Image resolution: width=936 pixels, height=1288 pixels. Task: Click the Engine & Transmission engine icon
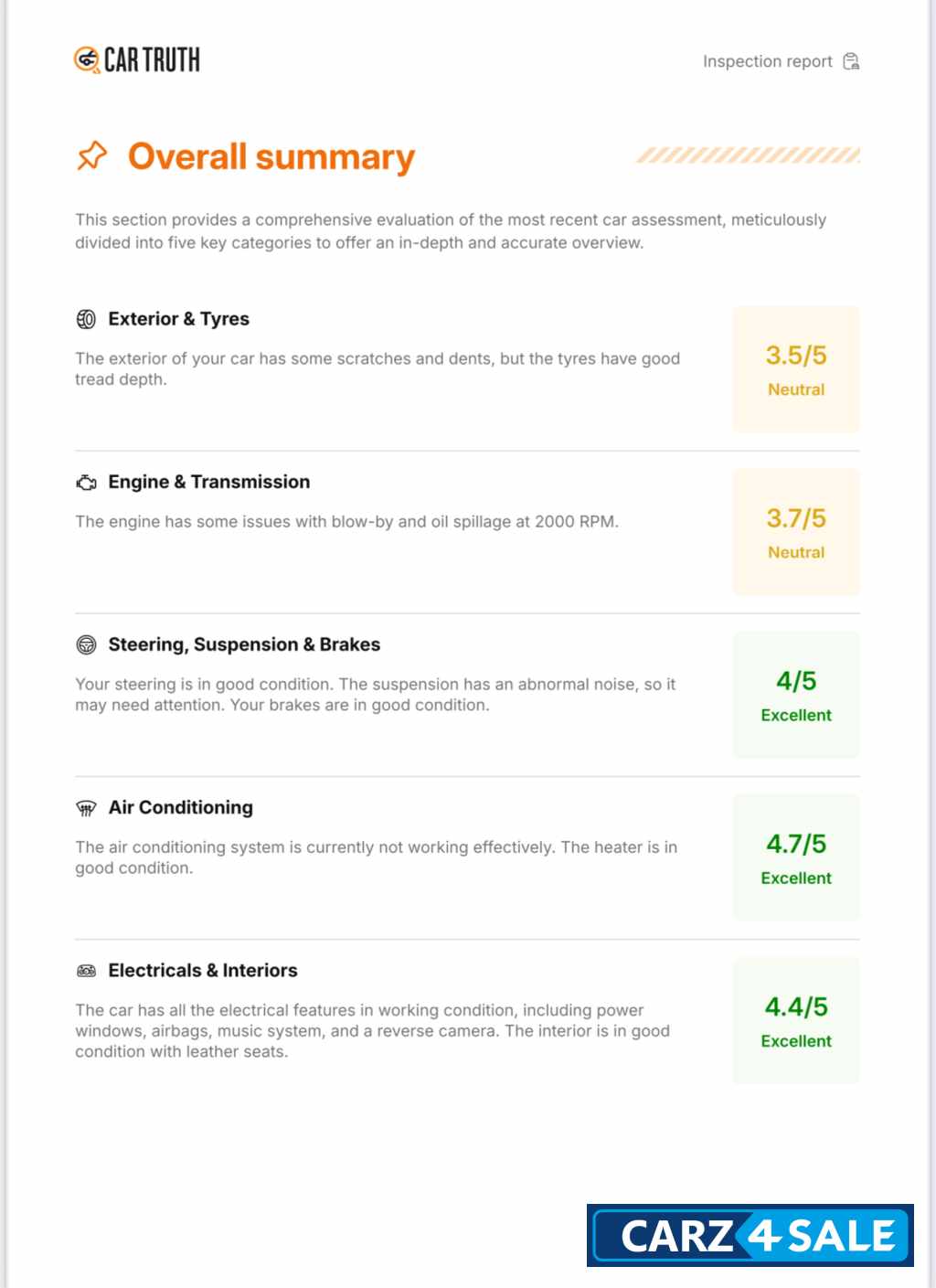(x=86, y=483)
